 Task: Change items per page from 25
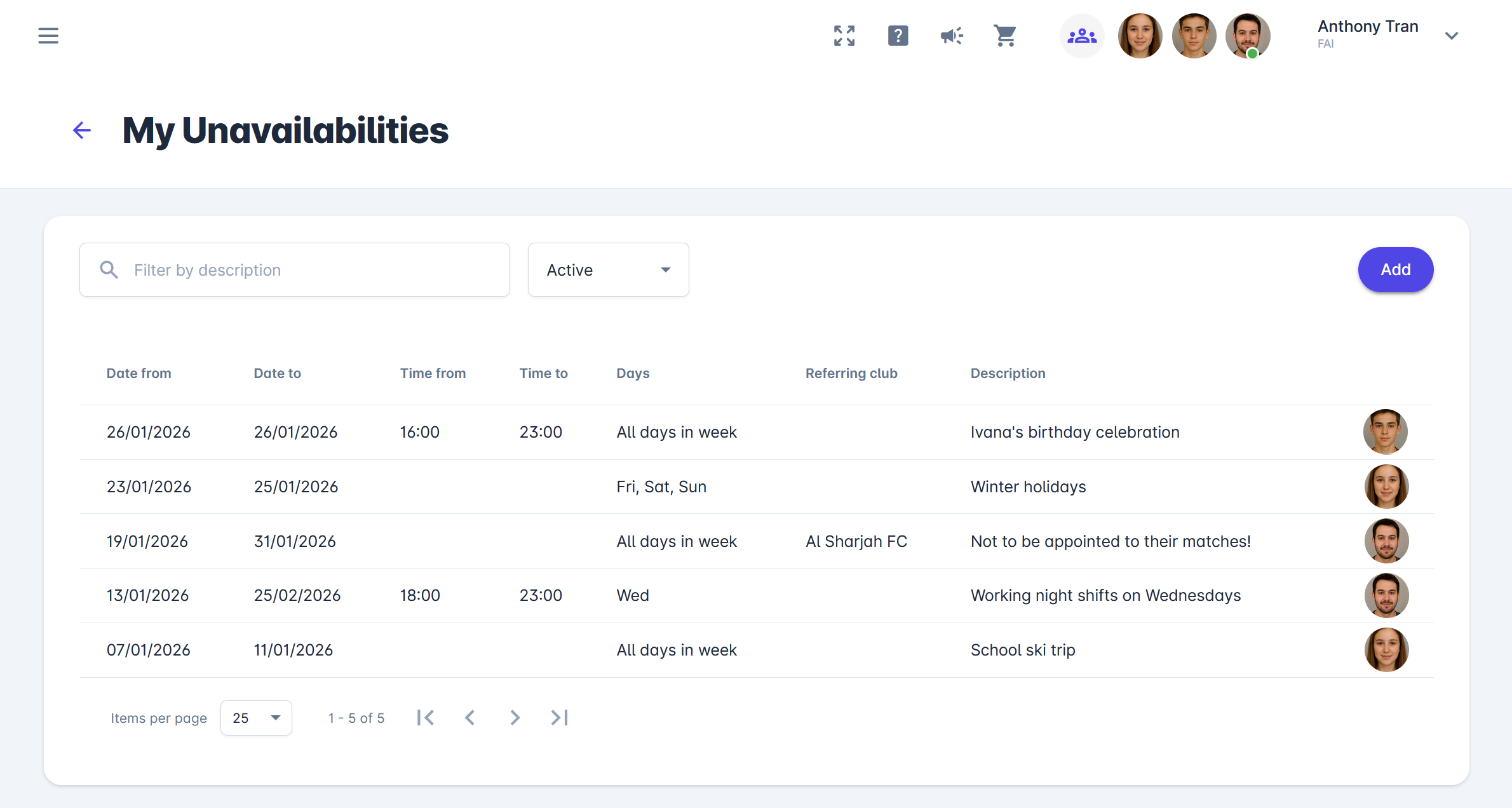[256, 718]
